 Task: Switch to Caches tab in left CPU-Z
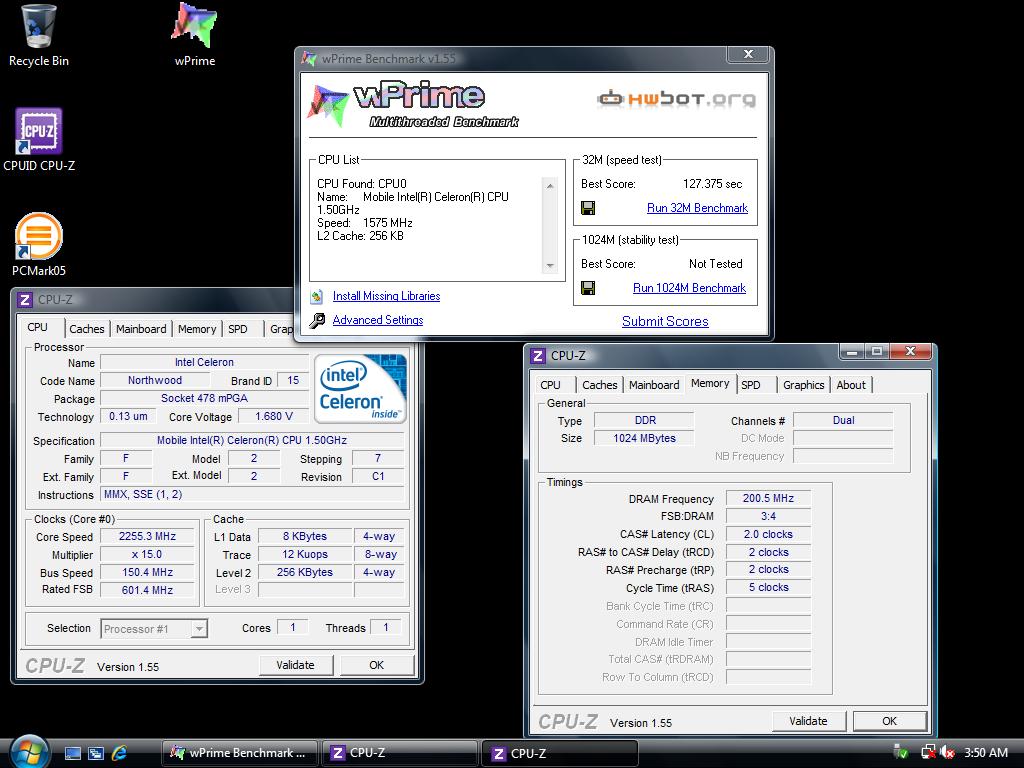87,329
